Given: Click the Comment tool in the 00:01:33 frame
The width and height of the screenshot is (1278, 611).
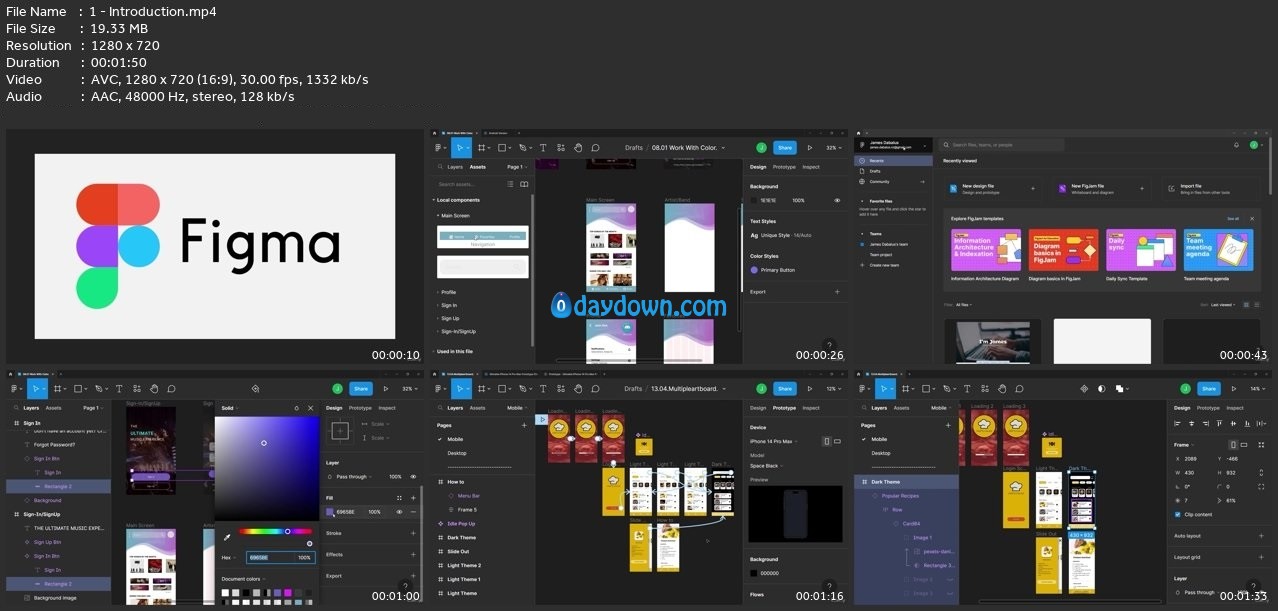Looking at the screenshot, I should point(1017,388).
